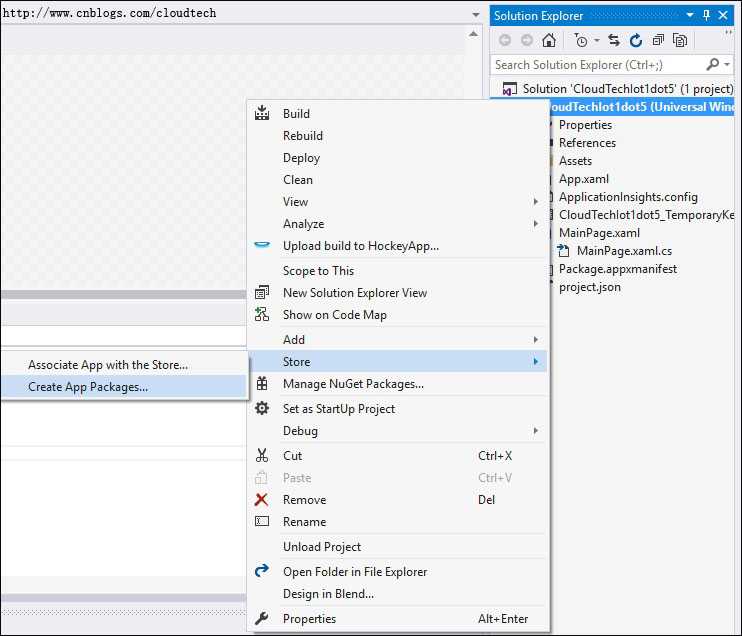
Task: Choose Upload build to HockeyApp...
Action: click(398, 246)
